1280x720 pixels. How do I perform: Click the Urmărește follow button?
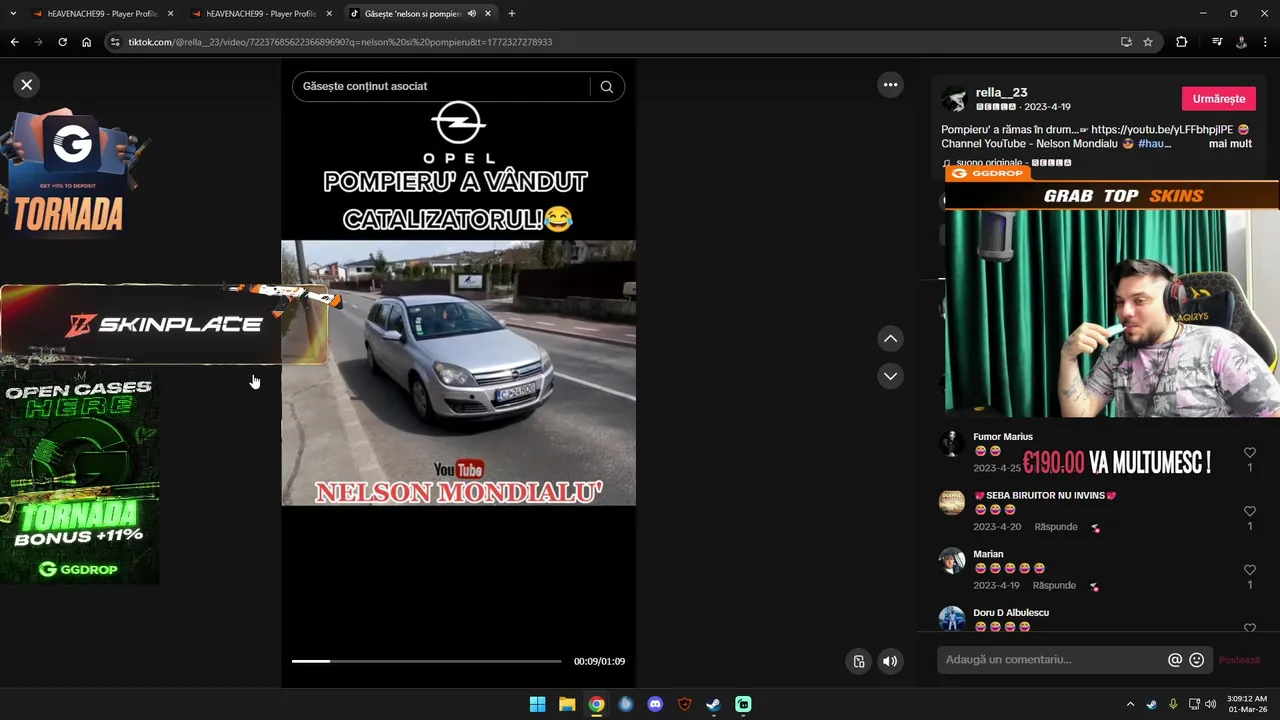coord(1218,99)
